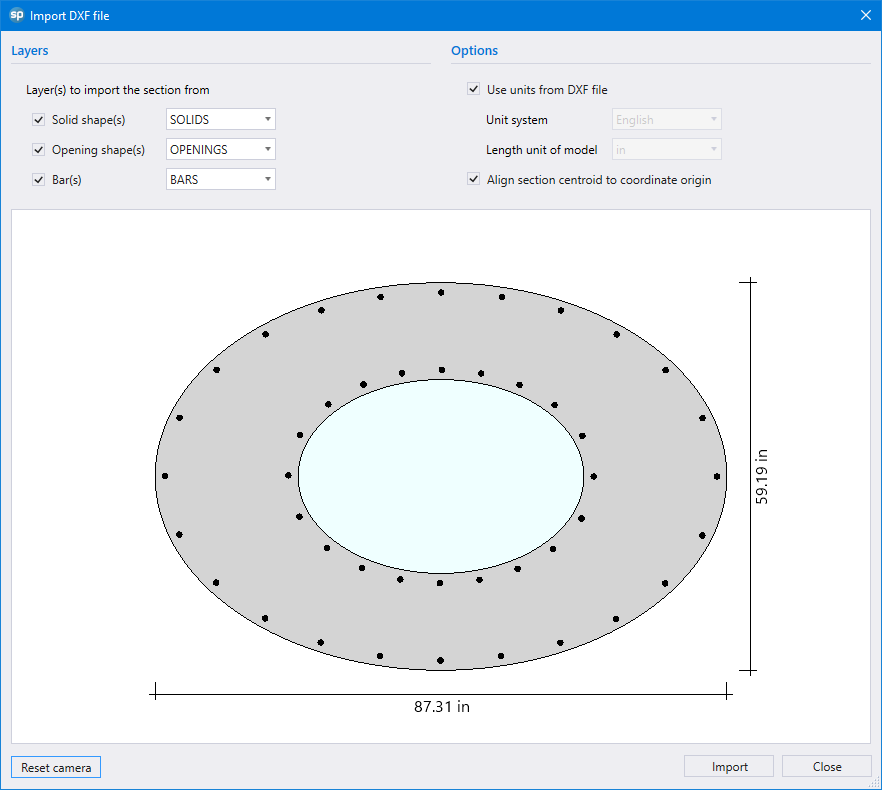Image resolution: width=882 pixels, height=790 pixels.
Task: Click the sp application icon in title bar
Action: 16,15
